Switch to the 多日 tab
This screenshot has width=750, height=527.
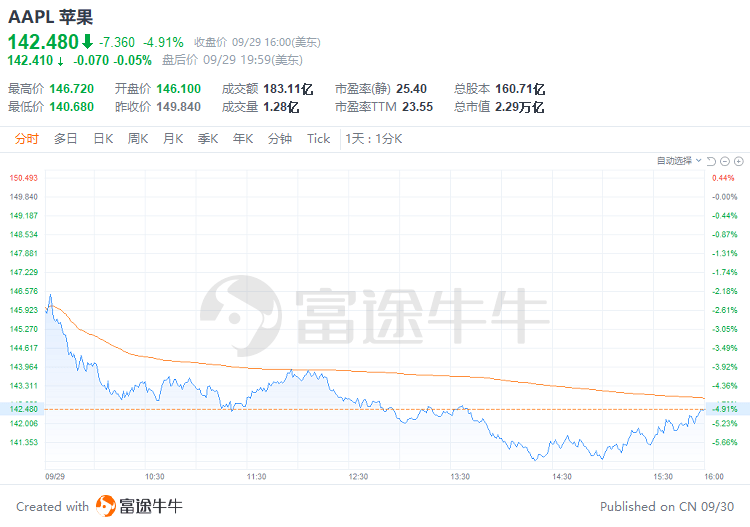[66, 139]
